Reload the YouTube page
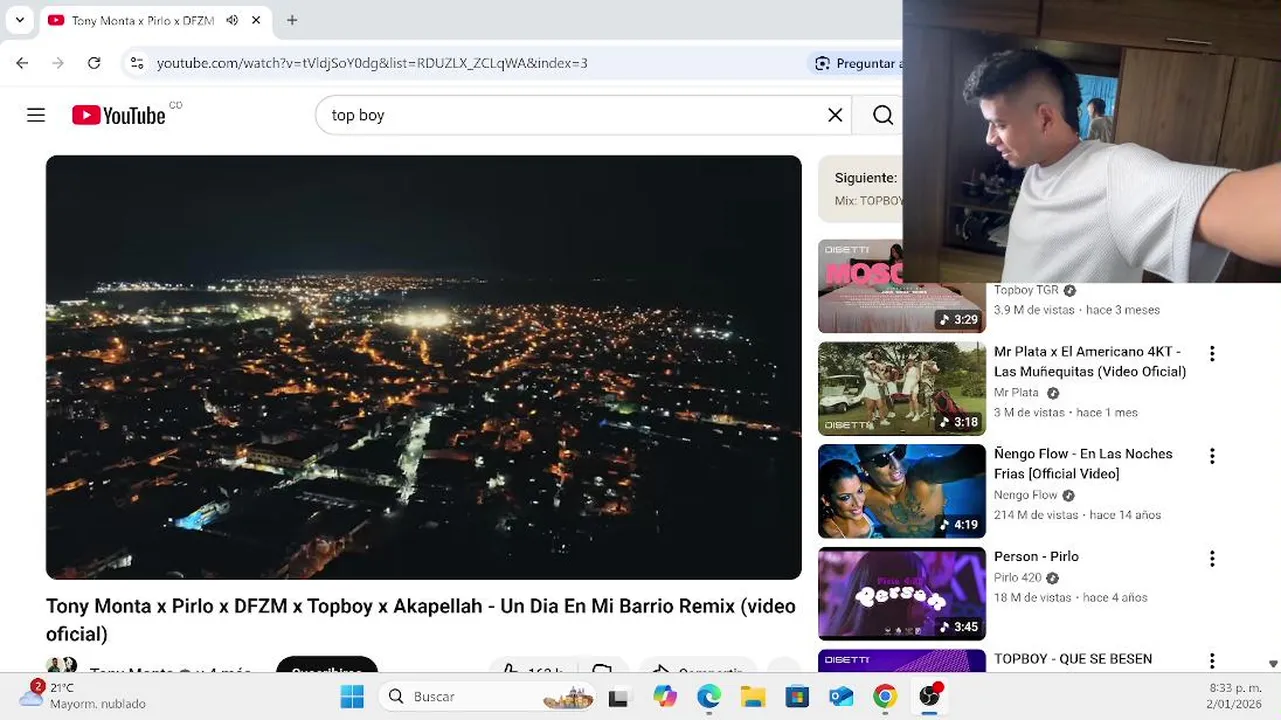 coord(94,63)
